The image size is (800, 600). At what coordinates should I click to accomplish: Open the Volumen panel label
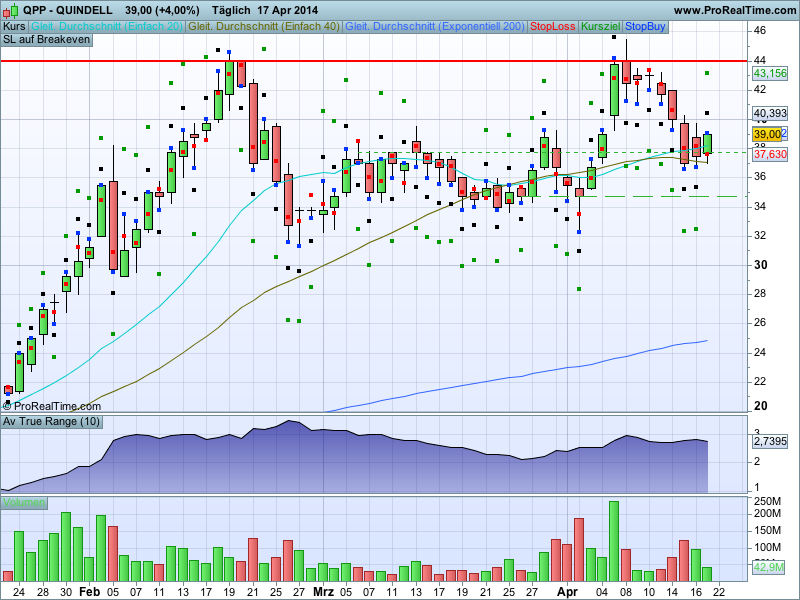pos(24,502)
